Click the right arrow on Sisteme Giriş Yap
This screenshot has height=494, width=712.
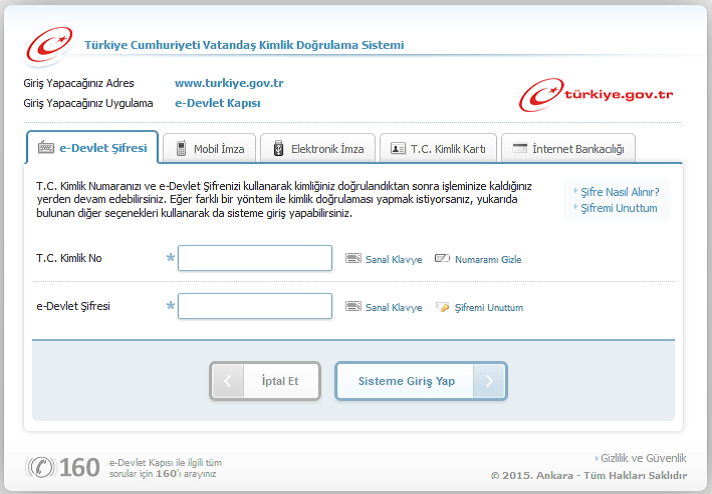coord(488,381)
